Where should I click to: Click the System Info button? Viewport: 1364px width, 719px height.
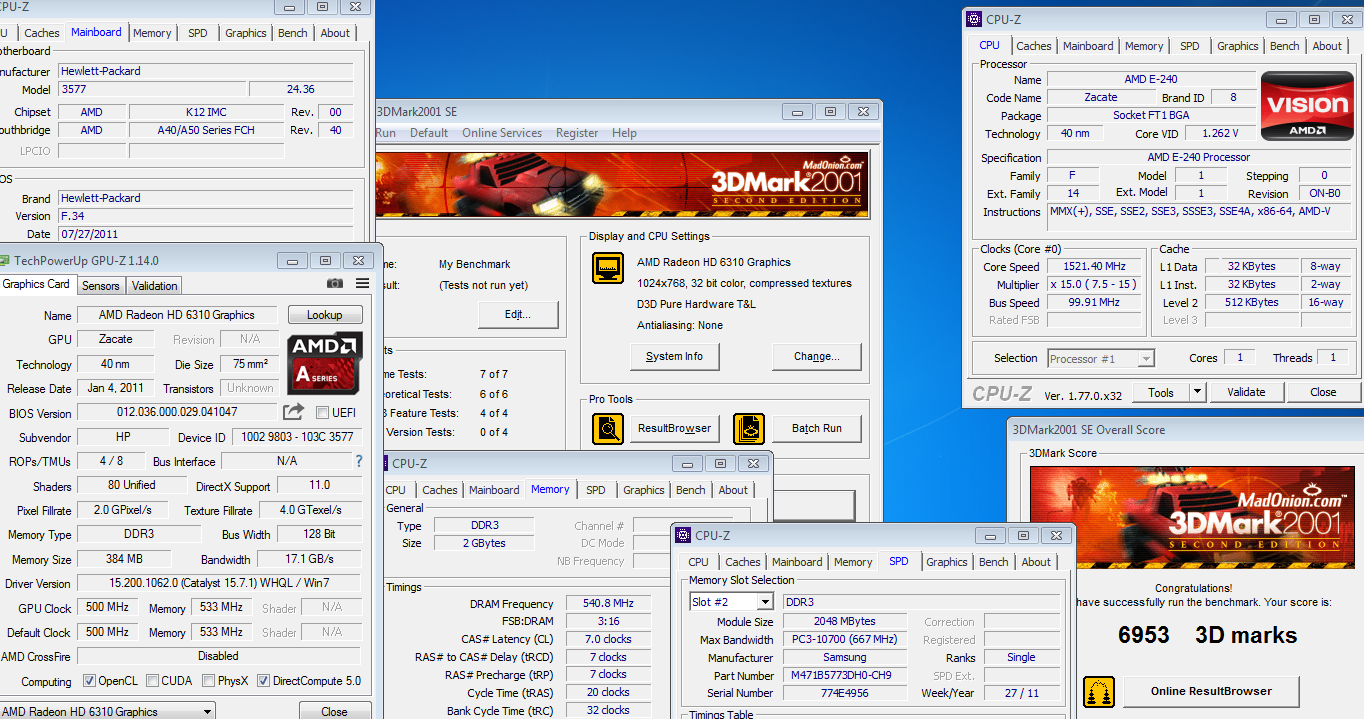(674, 356)
